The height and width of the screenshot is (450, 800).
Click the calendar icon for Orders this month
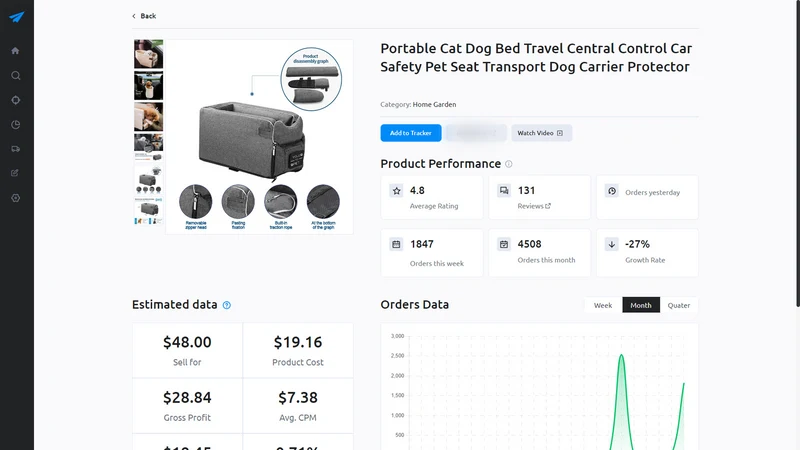point(504,244)
